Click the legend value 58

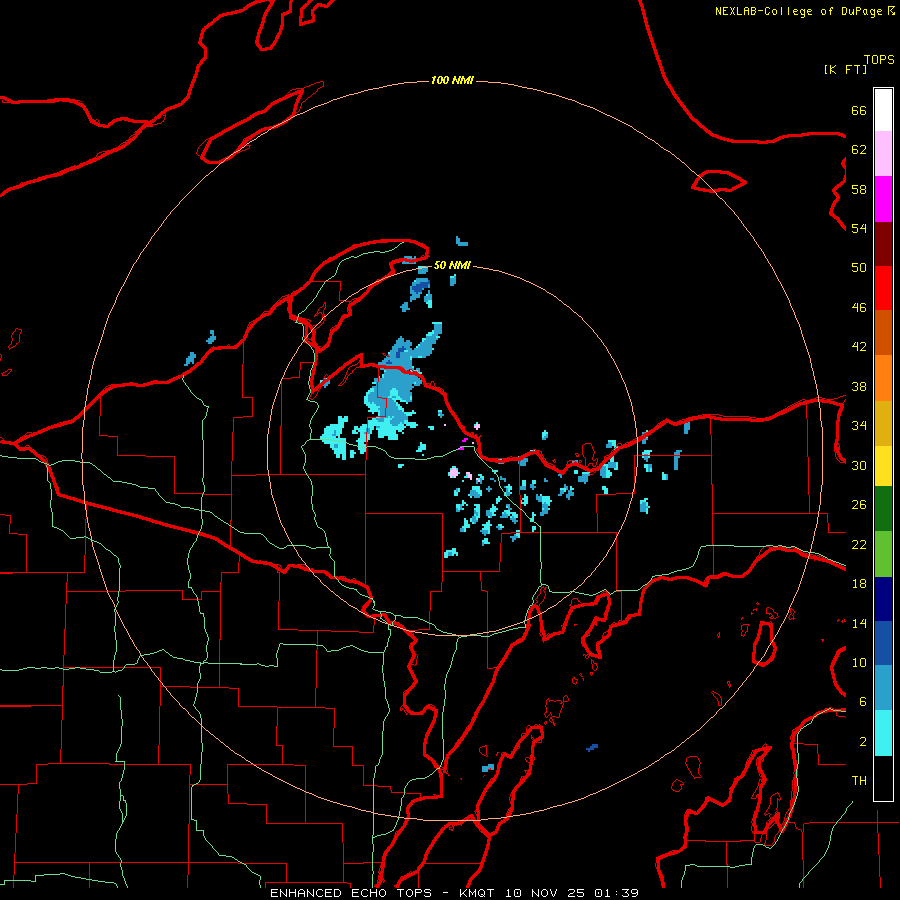(859, 189)
